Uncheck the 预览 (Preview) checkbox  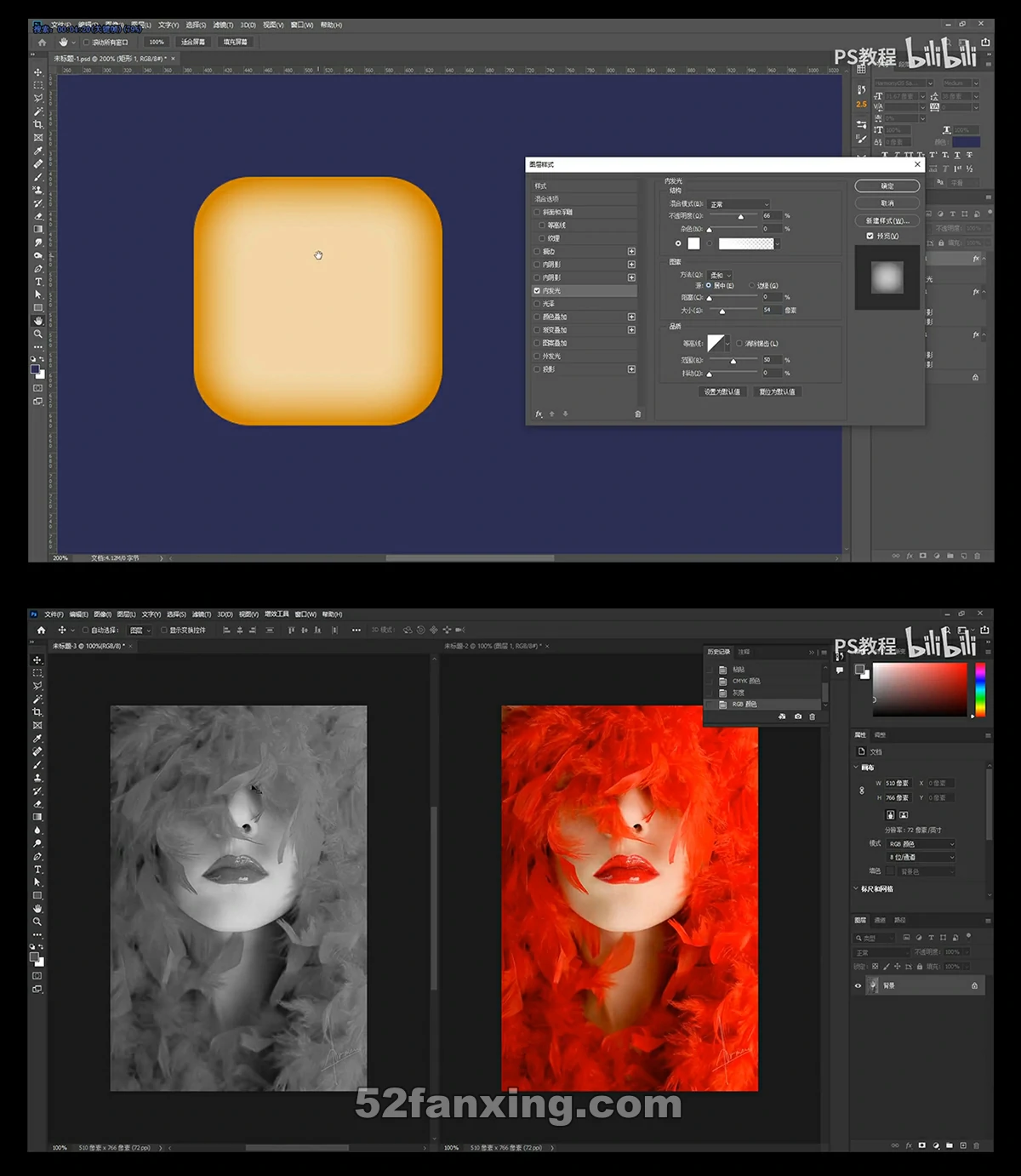tap(870, 236)
